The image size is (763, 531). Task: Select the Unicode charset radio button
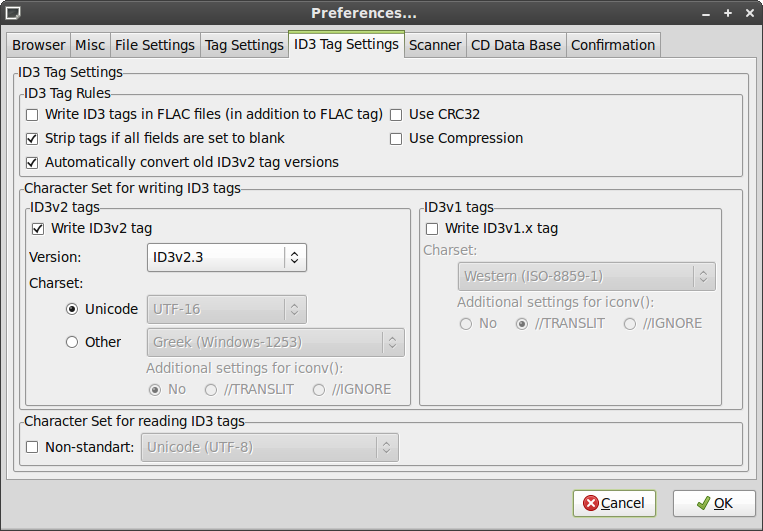(72, 310)
